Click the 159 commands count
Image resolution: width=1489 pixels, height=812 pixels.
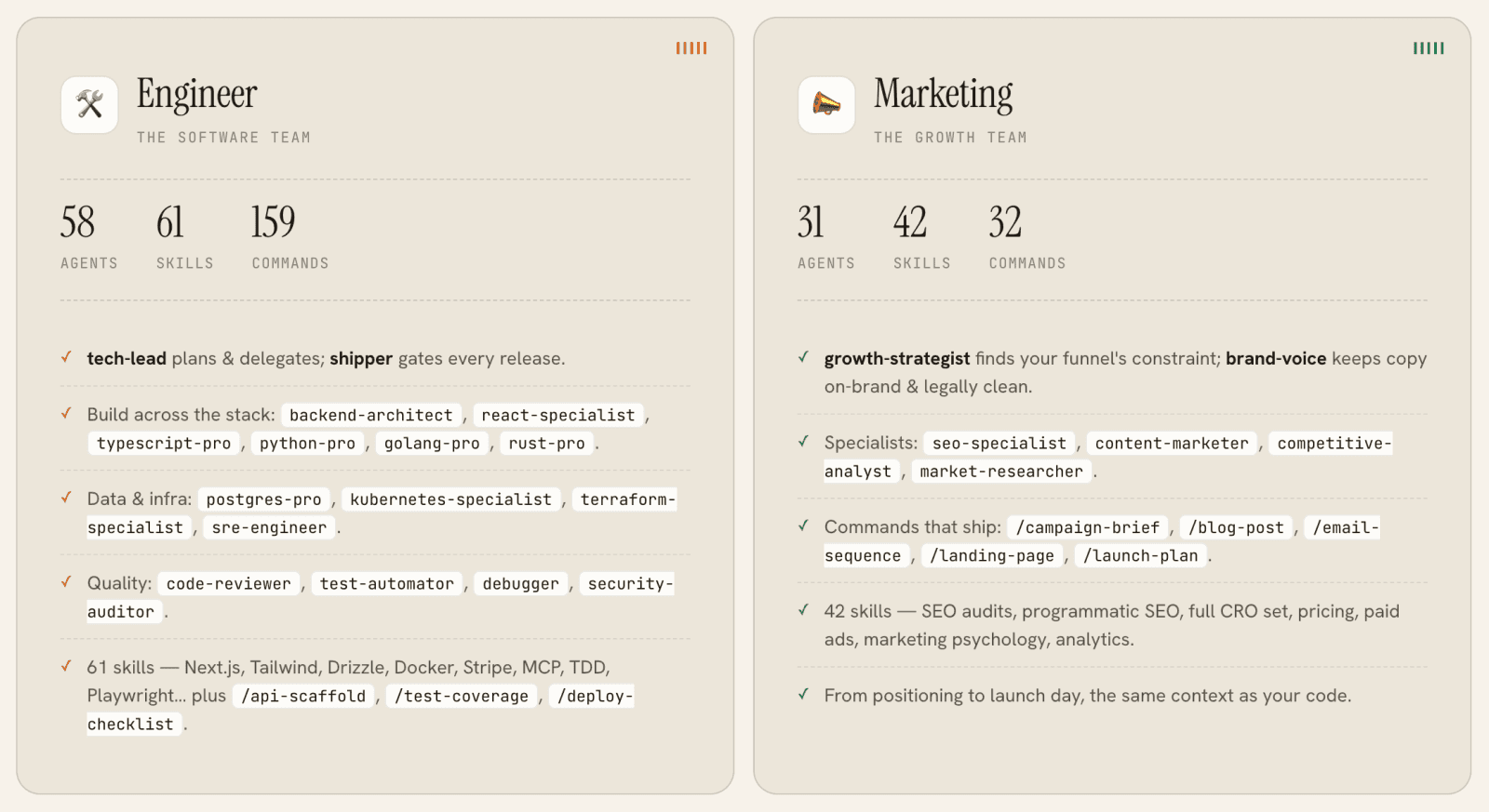pyautogui.click(x=274, y=222)
